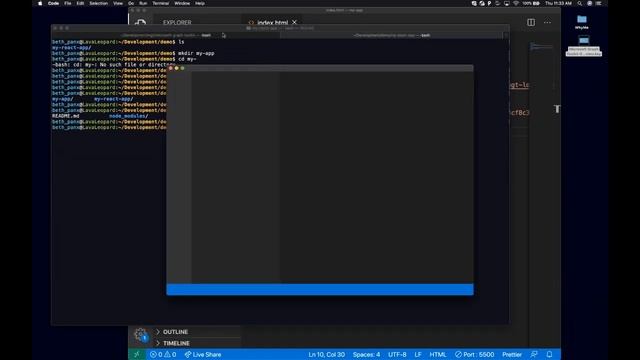The height and width of the screenshot is (360, 640).
Task: Click the terminal line 'mkdir my-app'
Action: 196,53
